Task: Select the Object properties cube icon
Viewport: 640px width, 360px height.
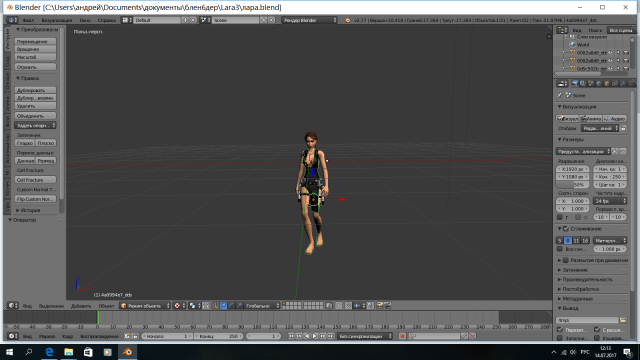Action: 607,84
